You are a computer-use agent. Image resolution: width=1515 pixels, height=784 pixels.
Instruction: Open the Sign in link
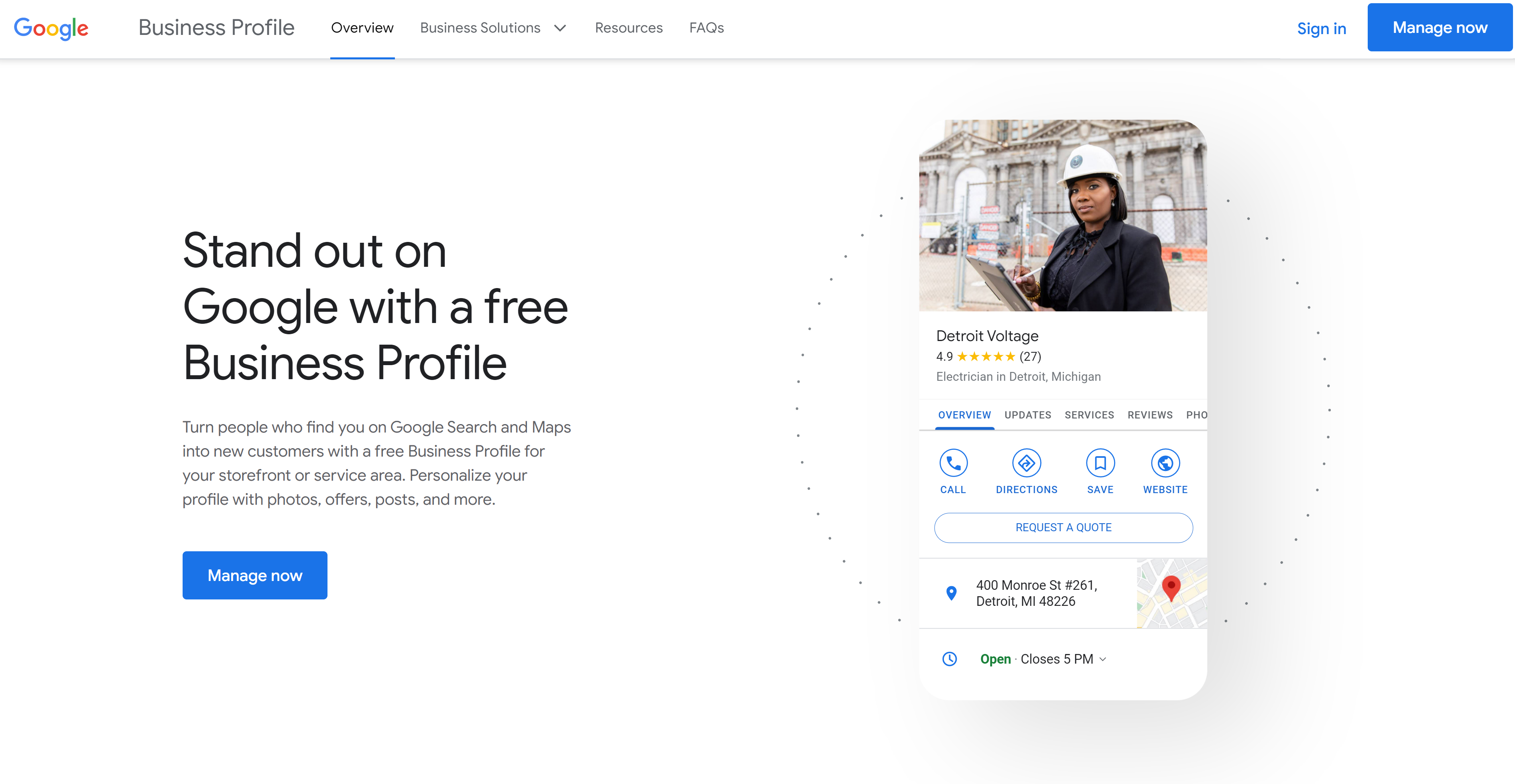1322,28
